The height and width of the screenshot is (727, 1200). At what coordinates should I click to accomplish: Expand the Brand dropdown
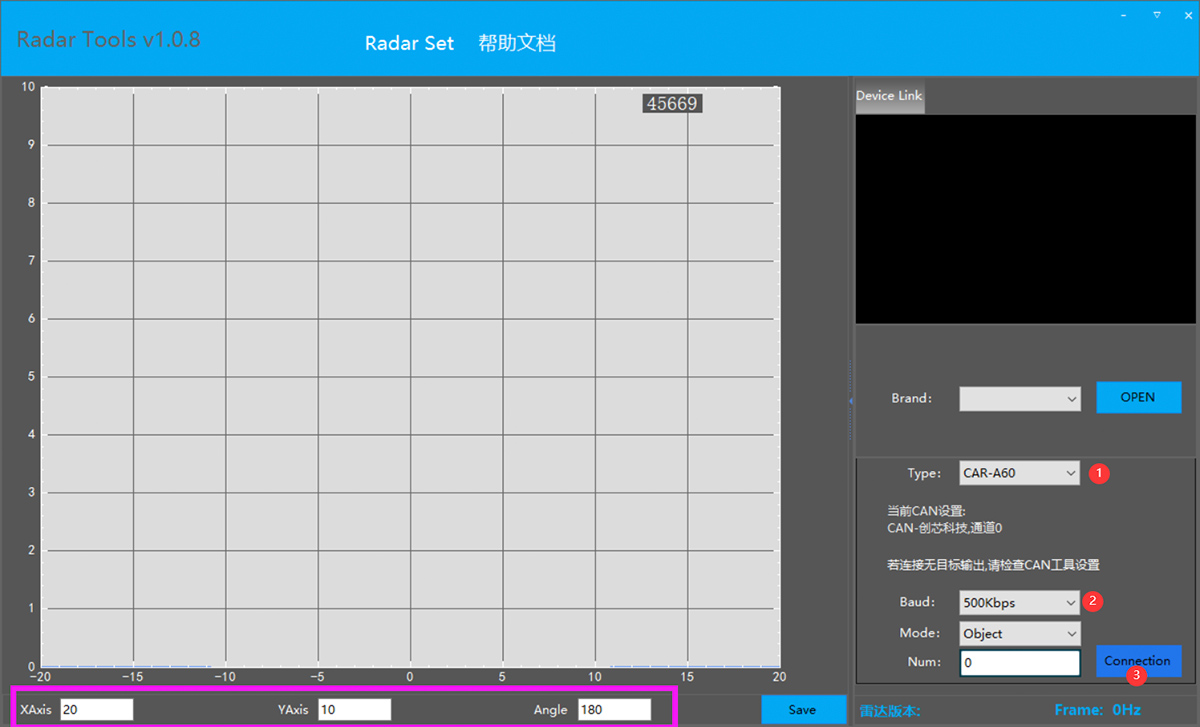tap(1019, 398)
